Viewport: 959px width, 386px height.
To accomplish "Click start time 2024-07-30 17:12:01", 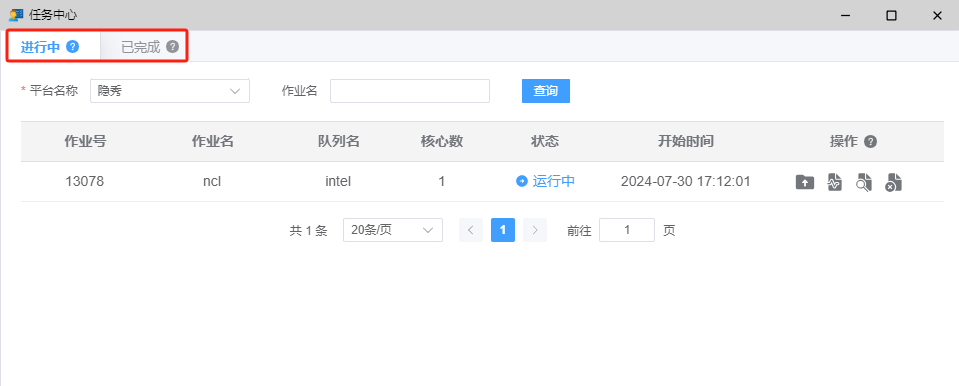I will point(686,182).
